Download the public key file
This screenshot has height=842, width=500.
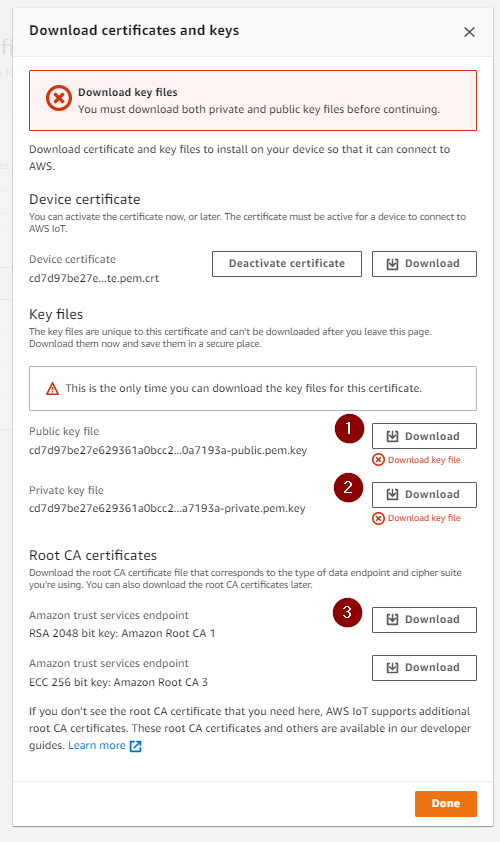pos(424,436)
